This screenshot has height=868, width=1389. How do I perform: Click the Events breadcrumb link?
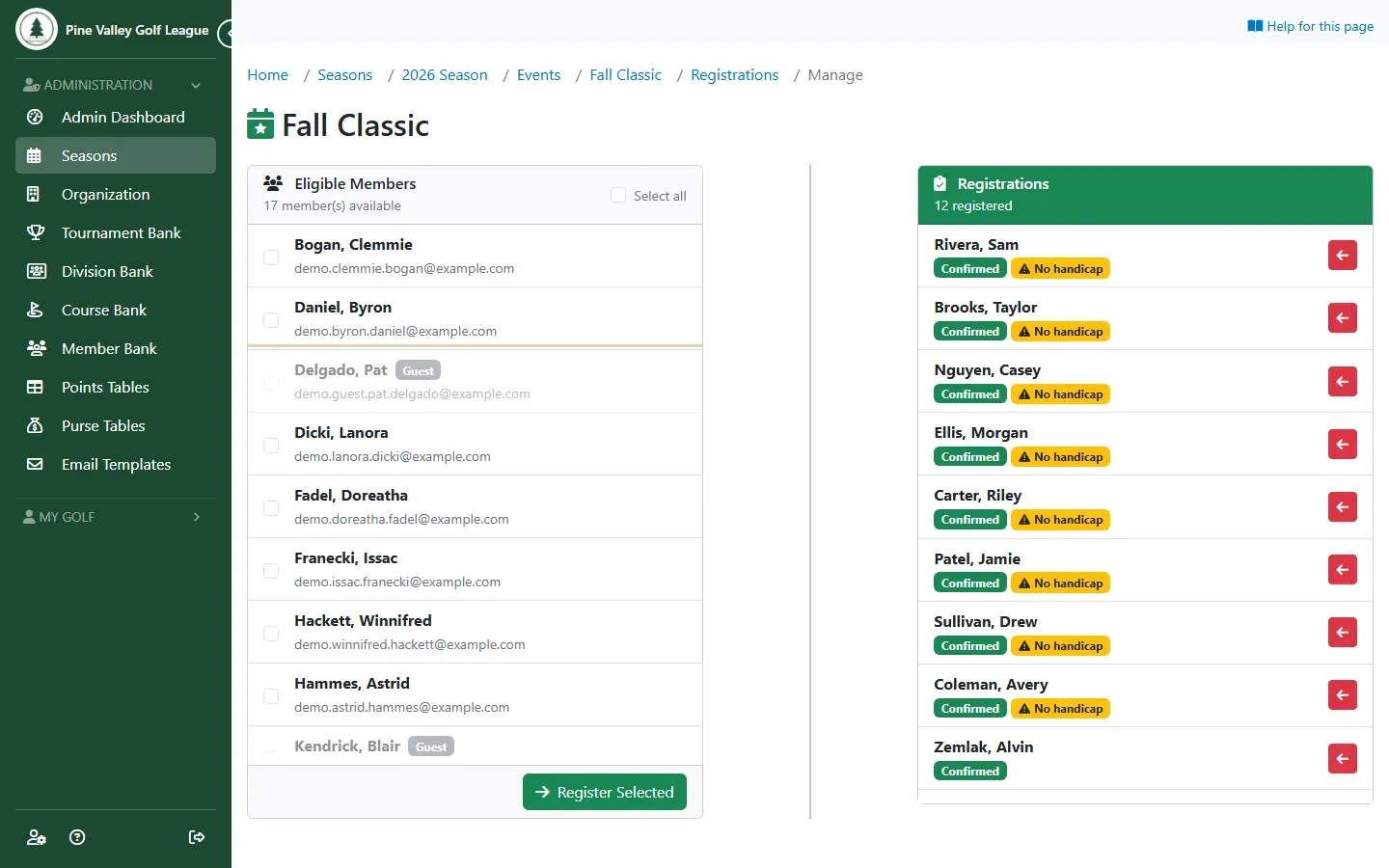click(538, 75)
